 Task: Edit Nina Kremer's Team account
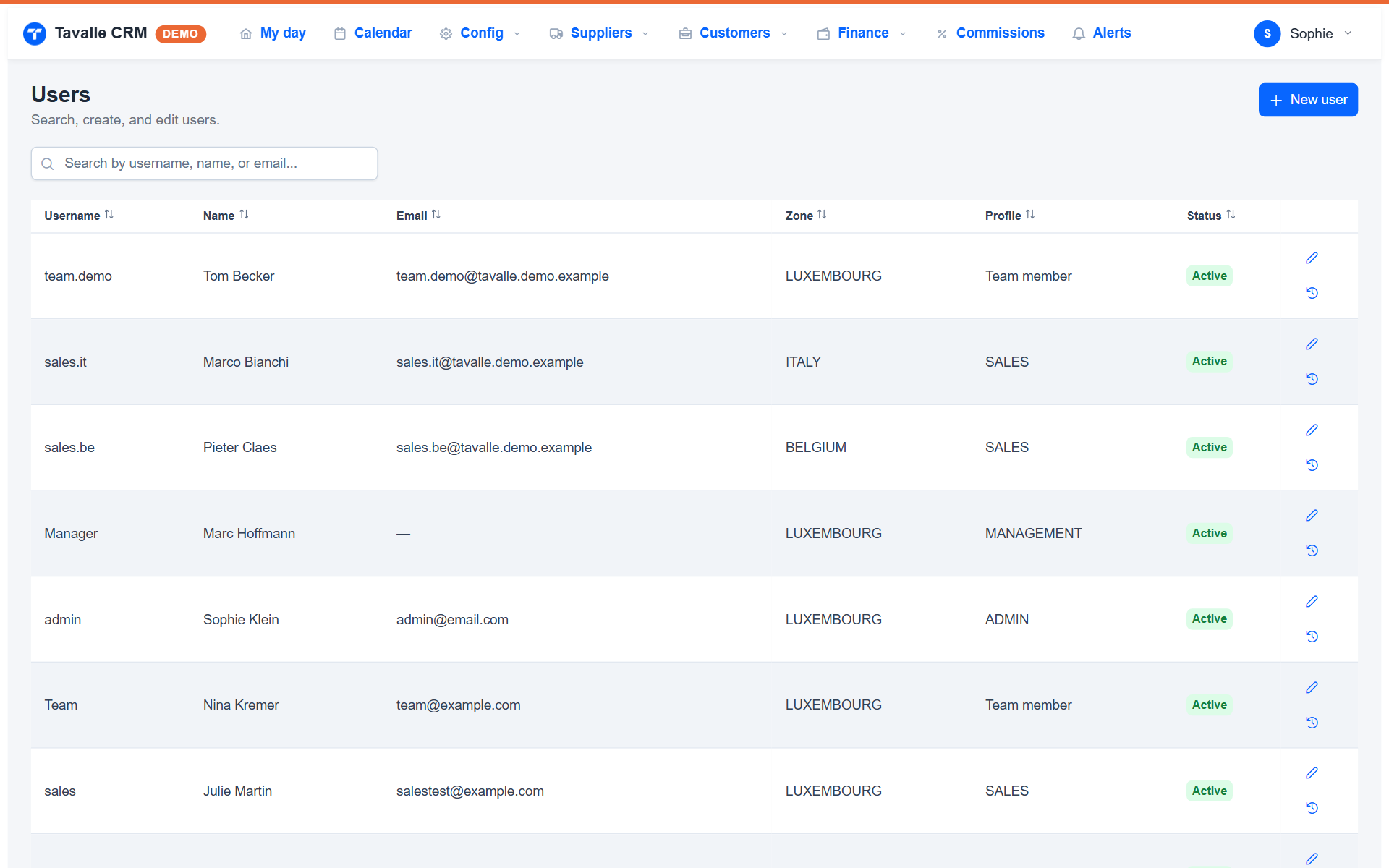tap(1312, 688)
